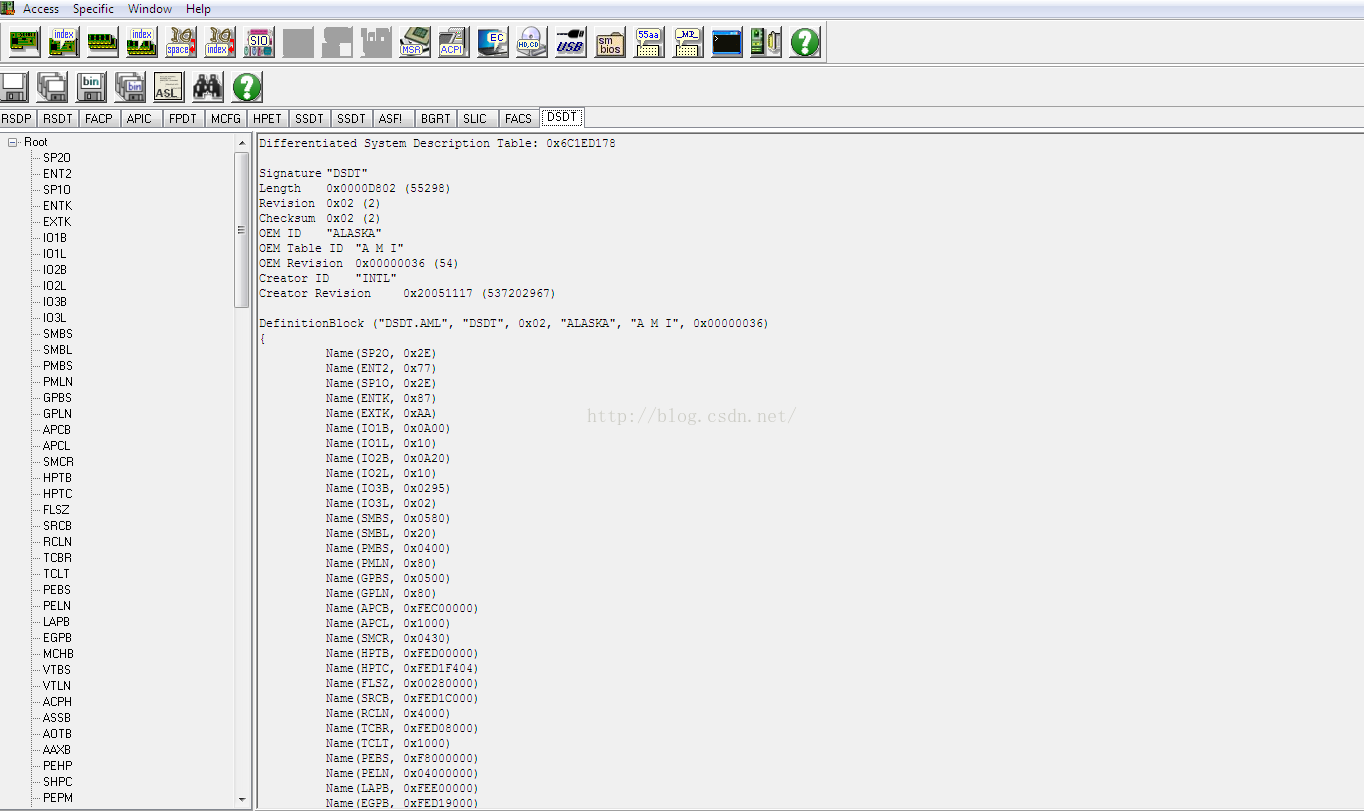Switch to the FPDT tab

tap(183, 119)
